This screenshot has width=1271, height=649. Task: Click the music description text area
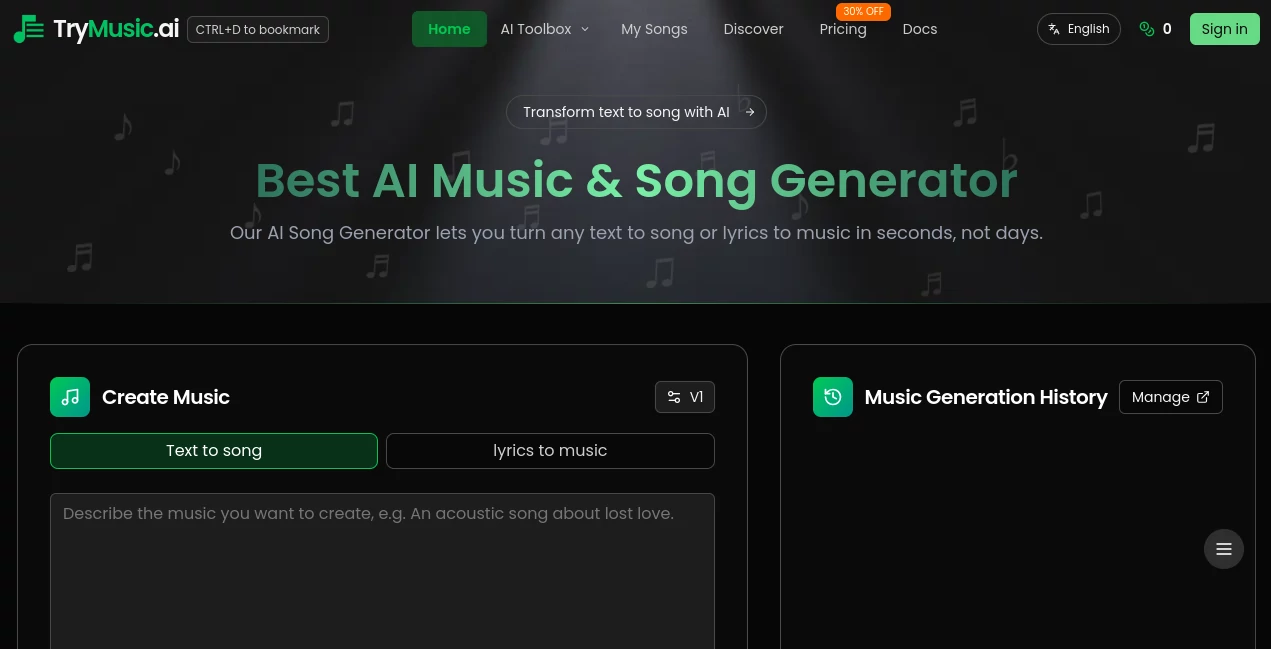point(382,571)
